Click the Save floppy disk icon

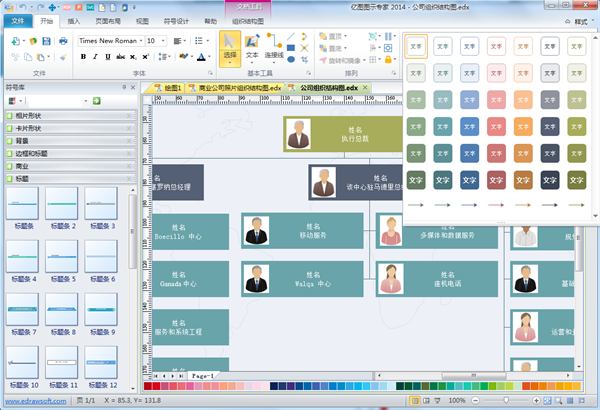(x=46, y=41)
